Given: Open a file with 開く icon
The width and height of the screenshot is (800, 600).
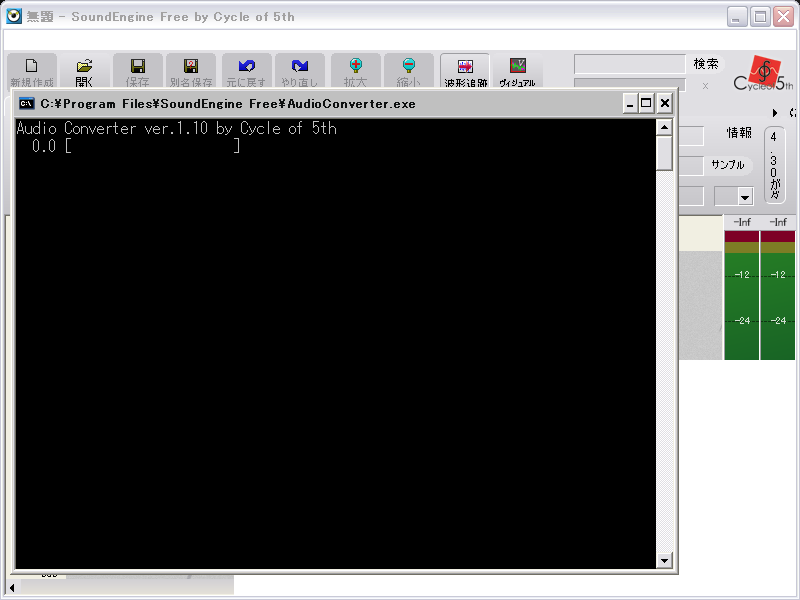Looking at the screenshot, I should tap(84, 71).
